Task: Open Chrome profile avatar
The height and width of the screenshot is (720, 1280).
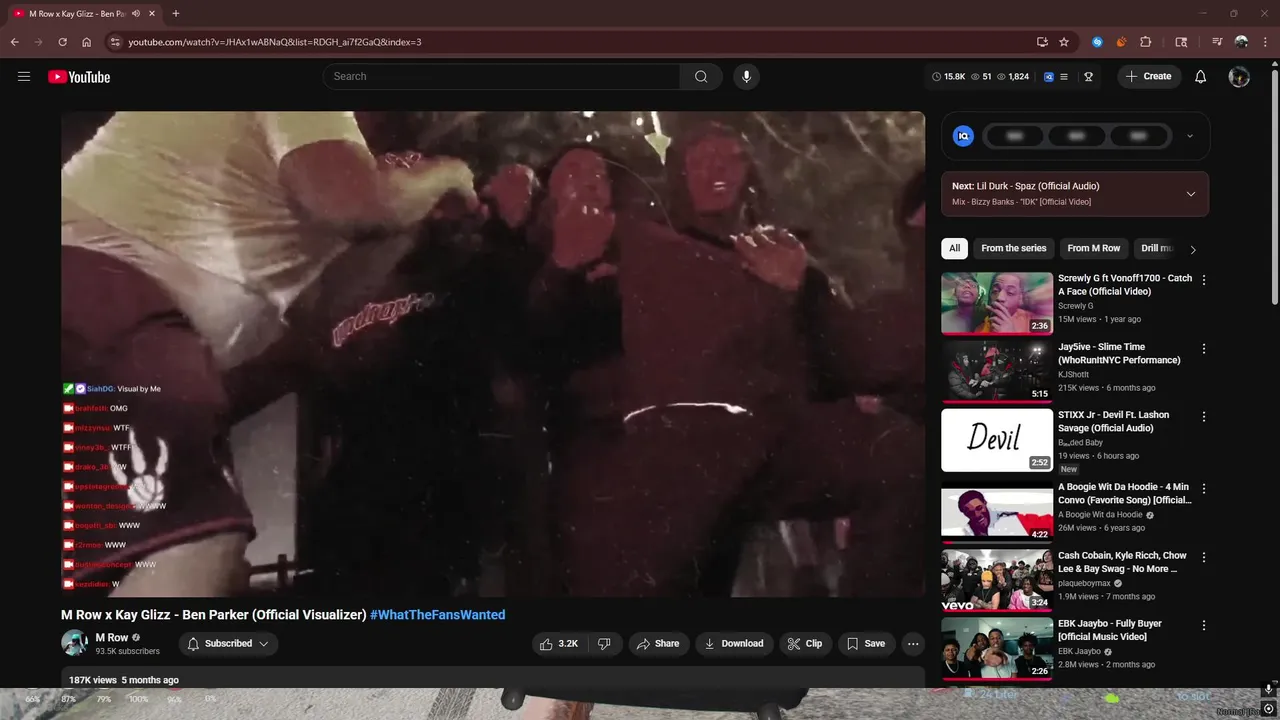Action: tap(1241, 42)
